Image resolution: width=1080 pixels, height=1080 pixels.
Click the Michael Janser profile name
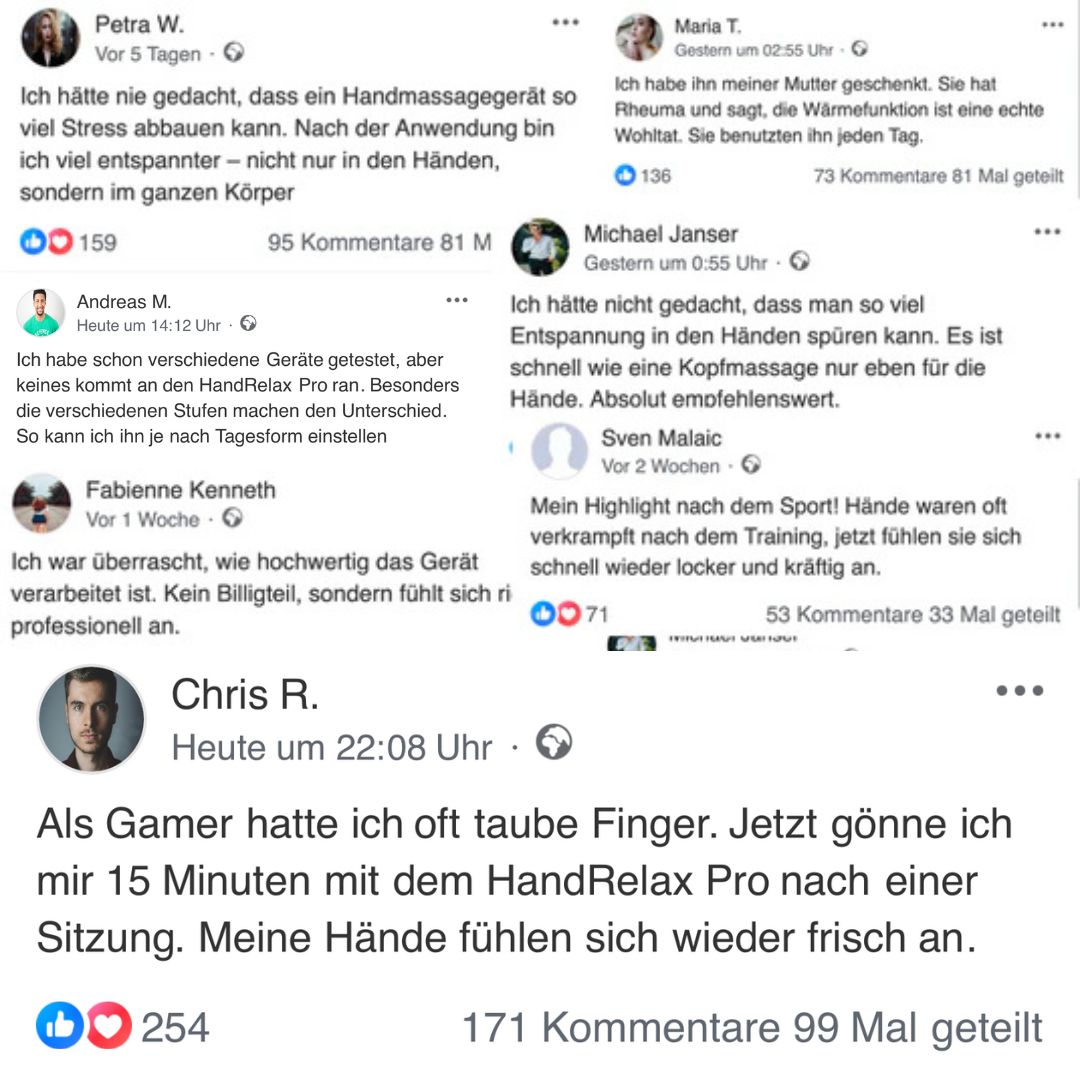click(x=661, y=234)
